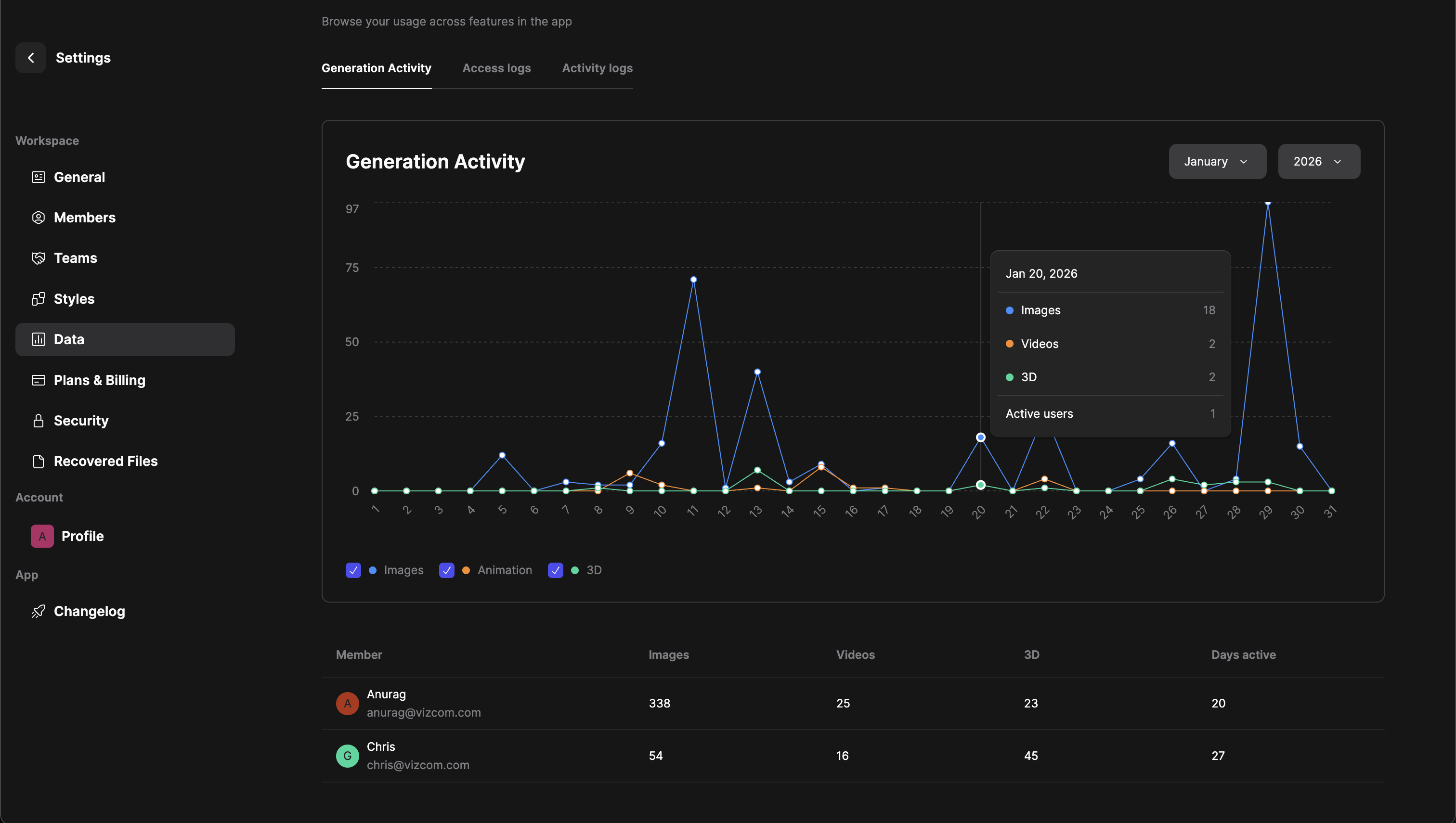The image size is (1456, 823).
Task: Uncheck the Images series checkbox
Action: (x=353, y=570)
